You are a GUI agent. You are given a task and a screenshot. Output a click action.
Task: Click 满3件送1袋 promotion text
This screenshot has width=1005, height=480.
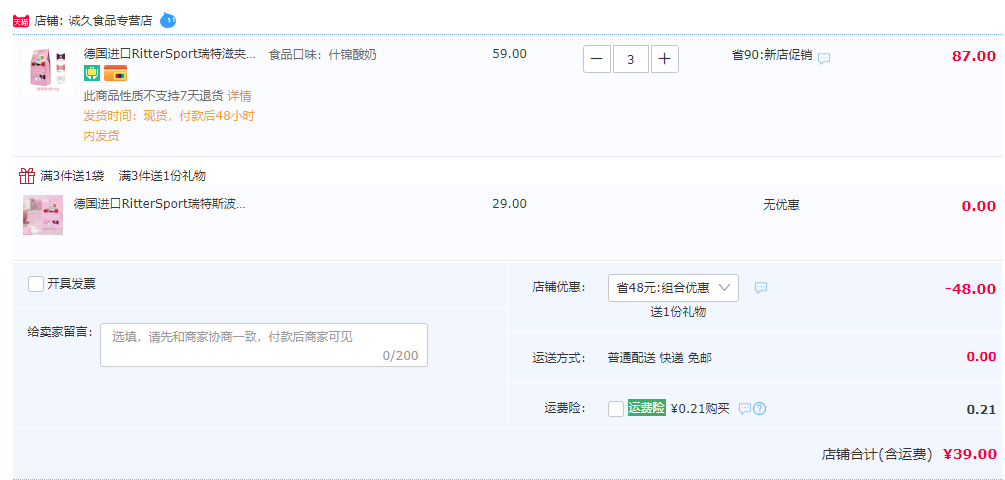[72, 176]
